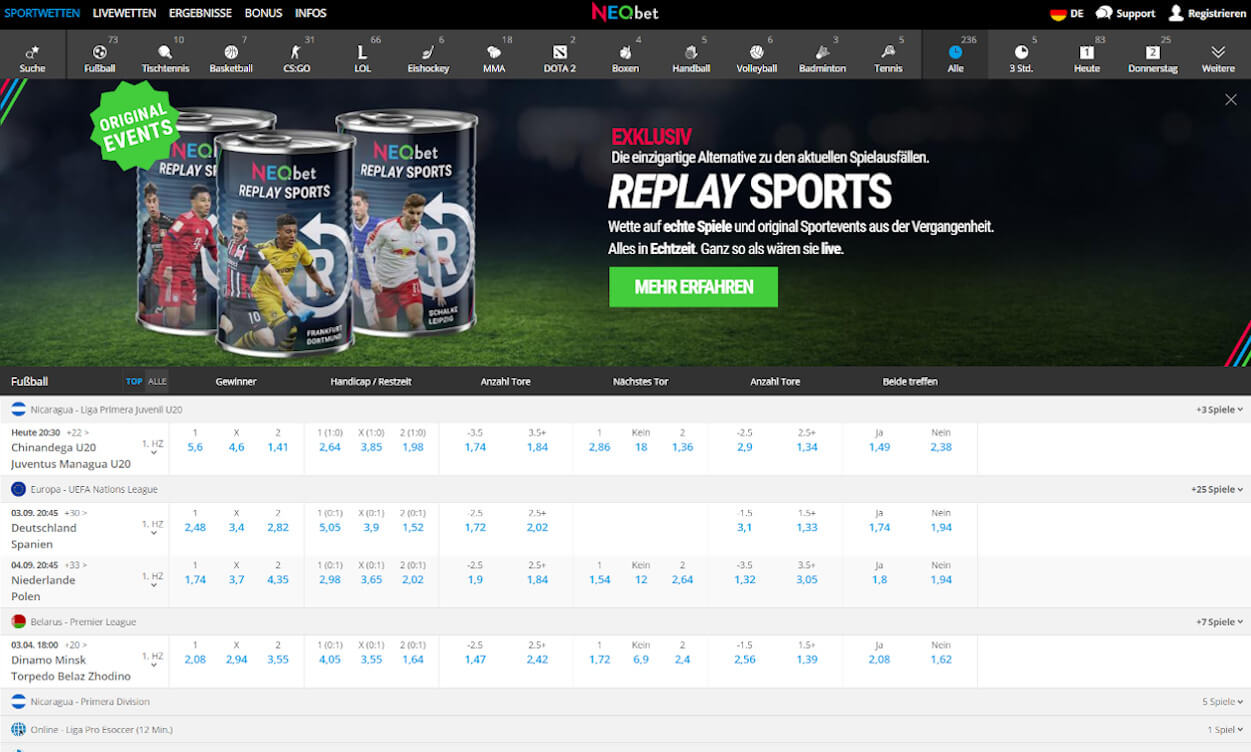Select Dinamo Minsk win odds 2,08

195,660
